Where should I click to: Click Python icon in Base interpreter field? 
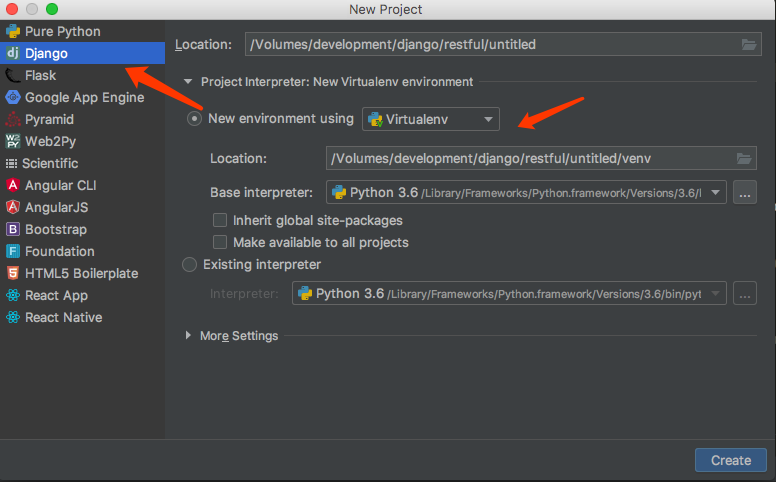pyautogui.click(x=339, y=193)
